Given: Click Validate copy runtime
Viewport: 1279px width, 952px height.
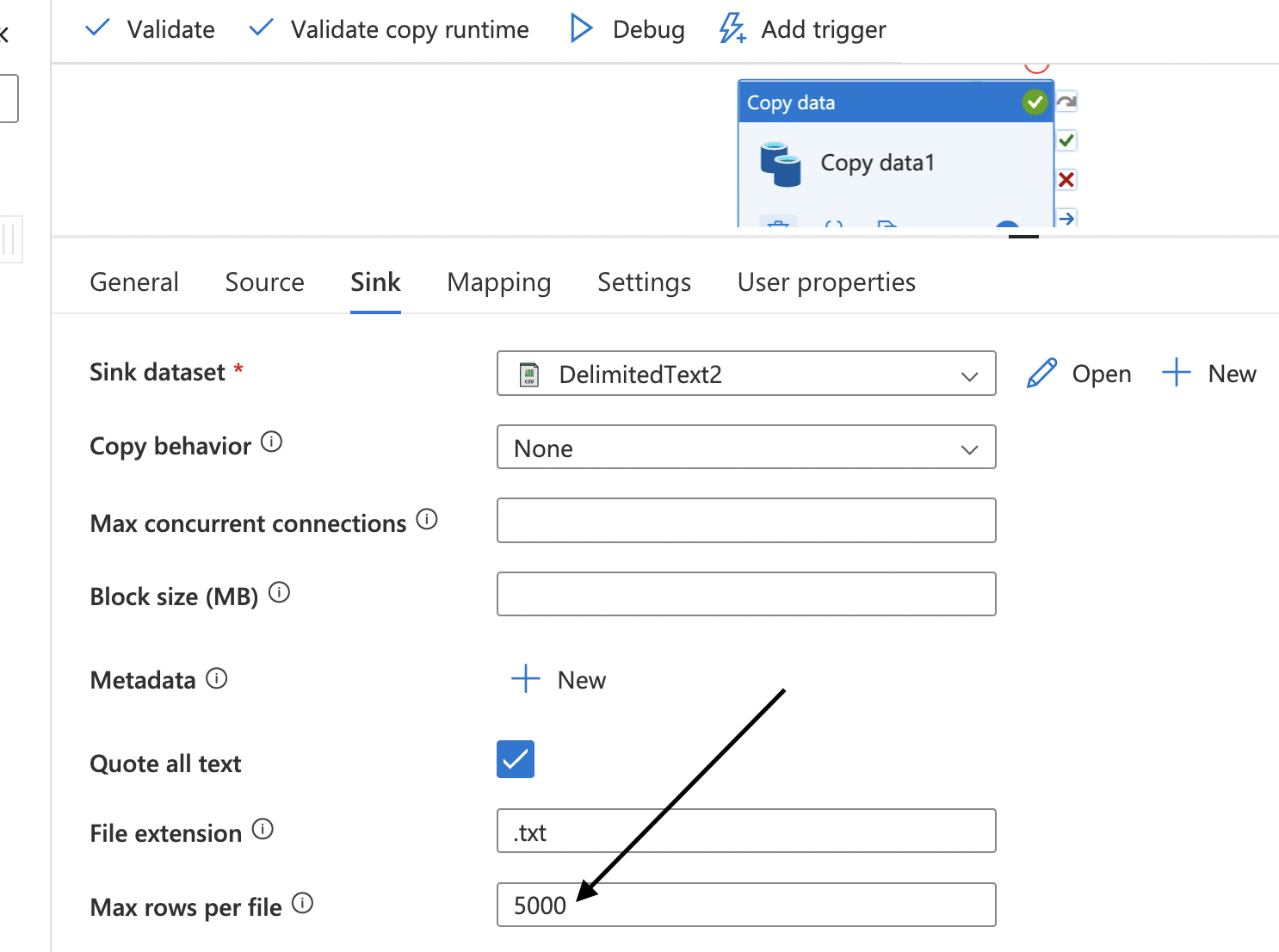Looking at the screenshot, I should click(388, 28).
